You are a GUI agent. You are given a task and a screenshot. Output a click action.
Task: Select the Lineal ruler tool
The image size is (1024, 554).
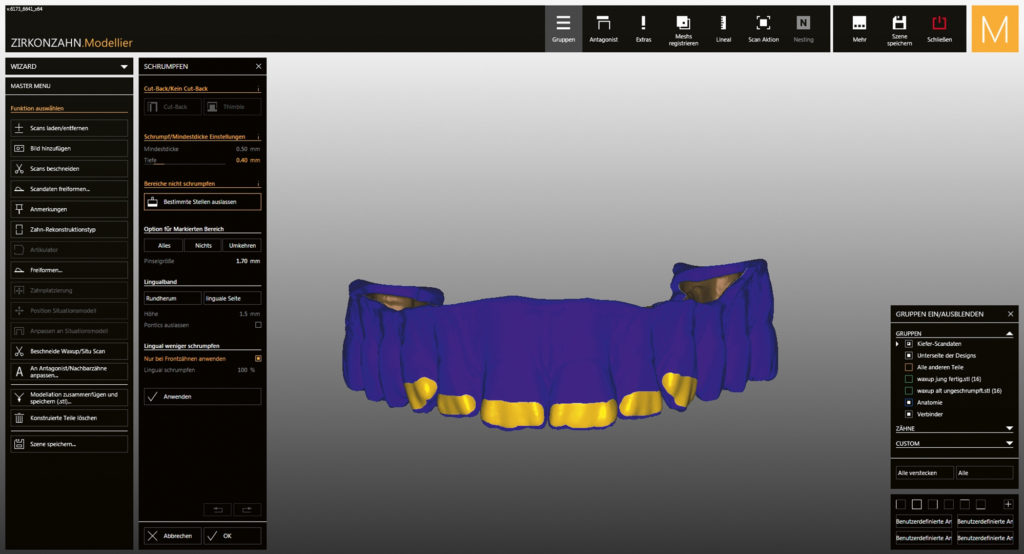point(723,29)
